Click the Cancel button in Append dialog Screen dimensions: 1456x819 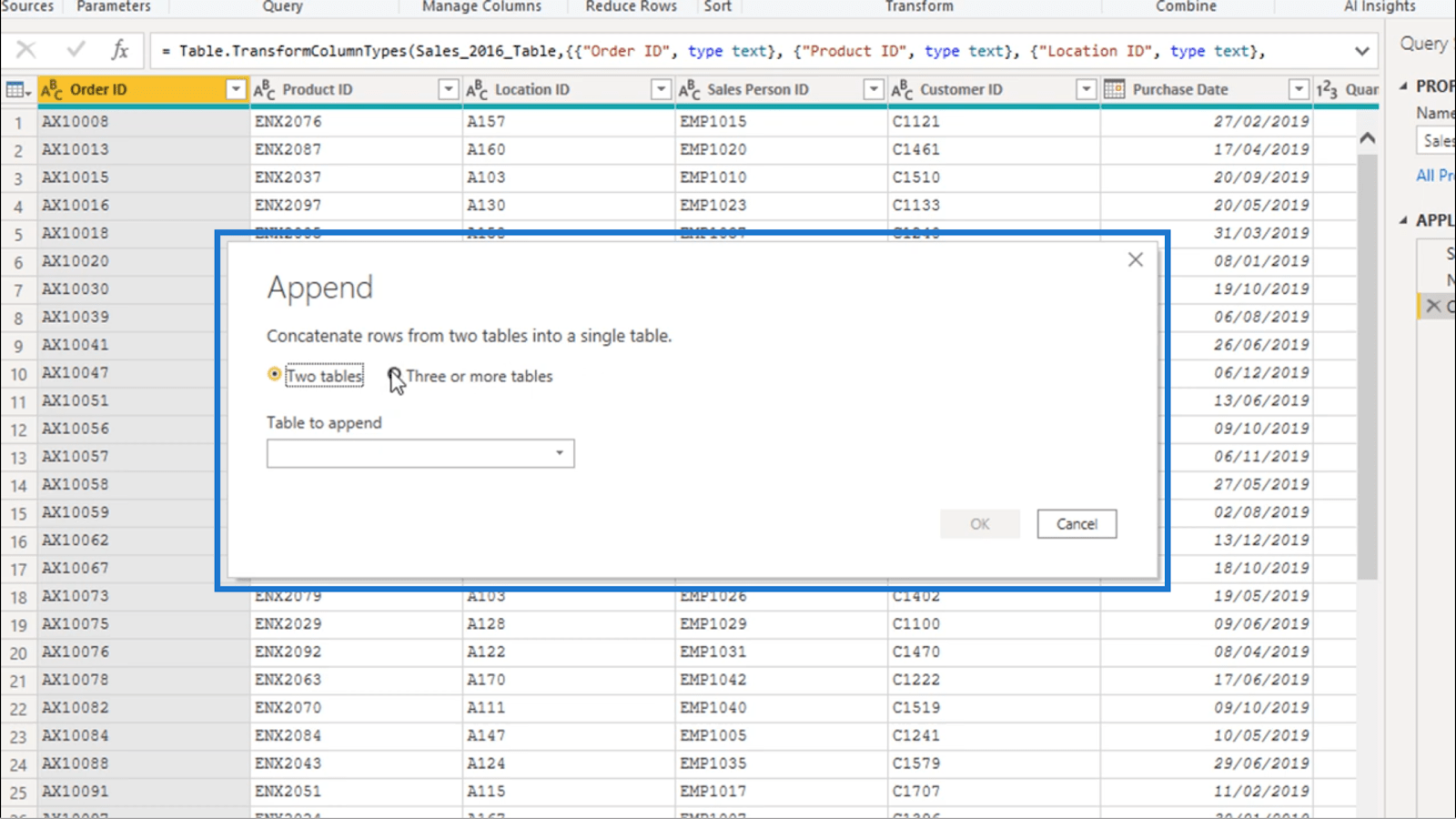pyautogui.click(x=1077, y=524)
